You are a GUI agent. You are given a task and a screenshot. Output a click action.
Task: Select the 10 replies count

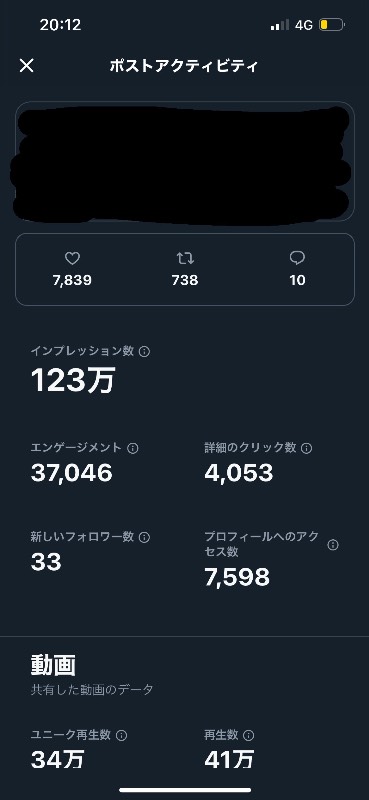[x=297, y=280]
